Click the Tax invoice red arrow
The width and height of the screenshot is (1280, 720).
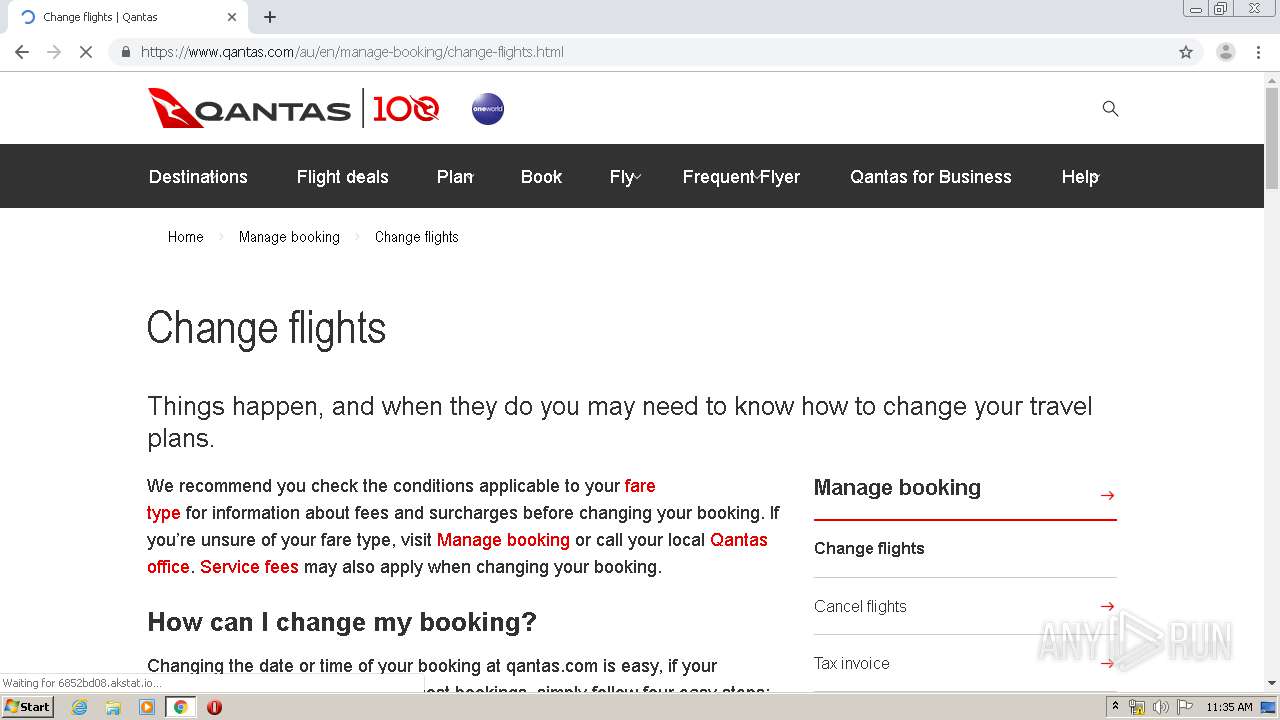point(1107,663)
